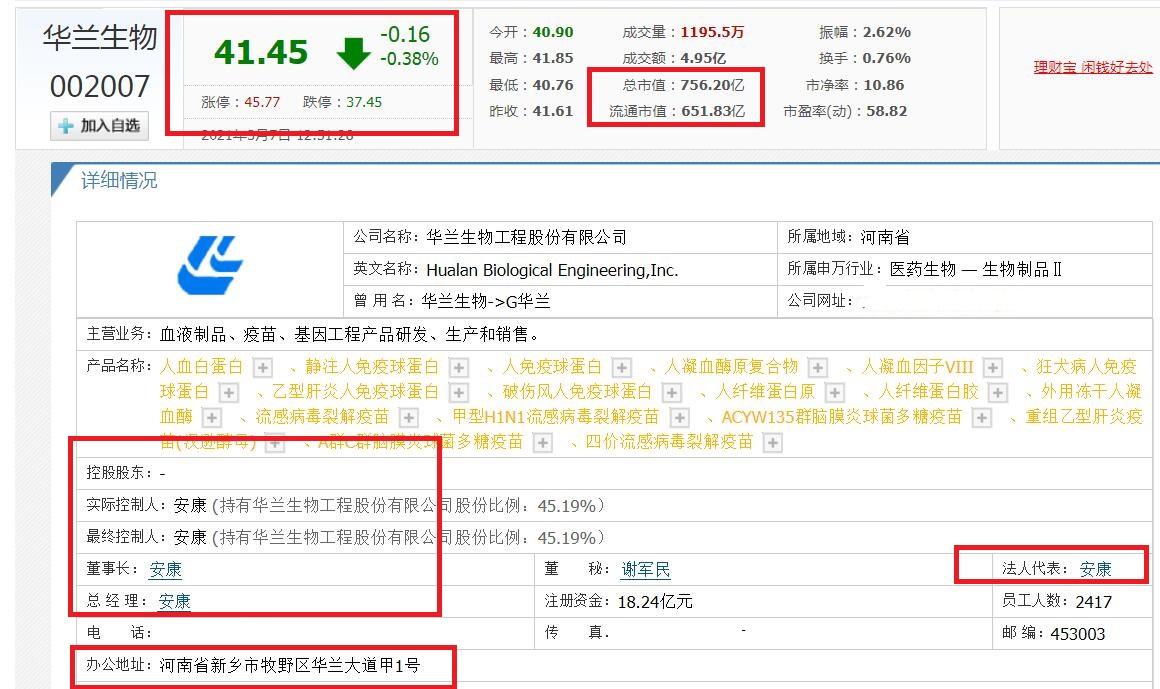Viewport: 1160px width, 689px height.
Task: Open the 人纤维蛋白原 product link
Action: [765, 391]
